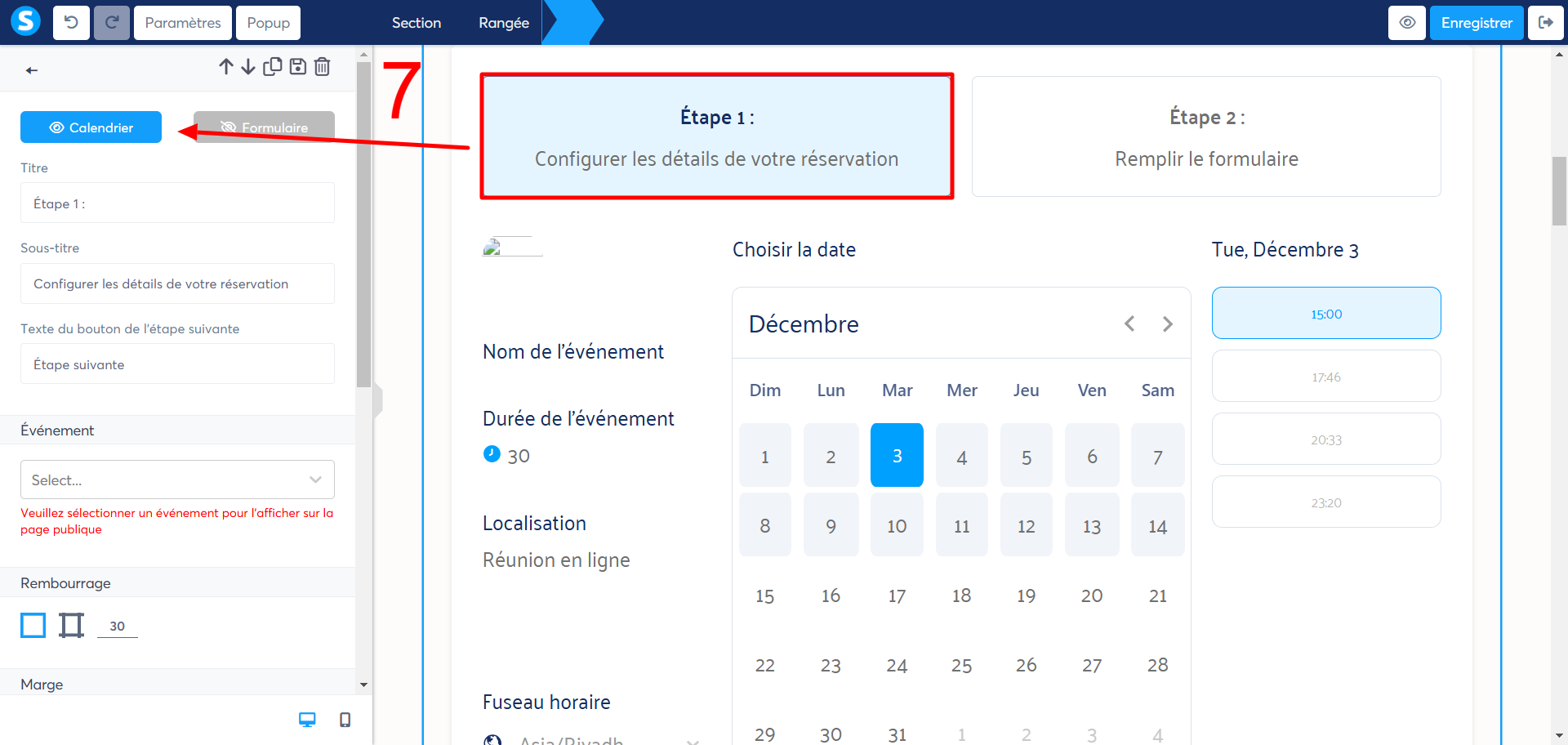This screenshot has width=1568, height=745.
Task: Toggle the Formulaire step visibility
Action: [264, 127]
